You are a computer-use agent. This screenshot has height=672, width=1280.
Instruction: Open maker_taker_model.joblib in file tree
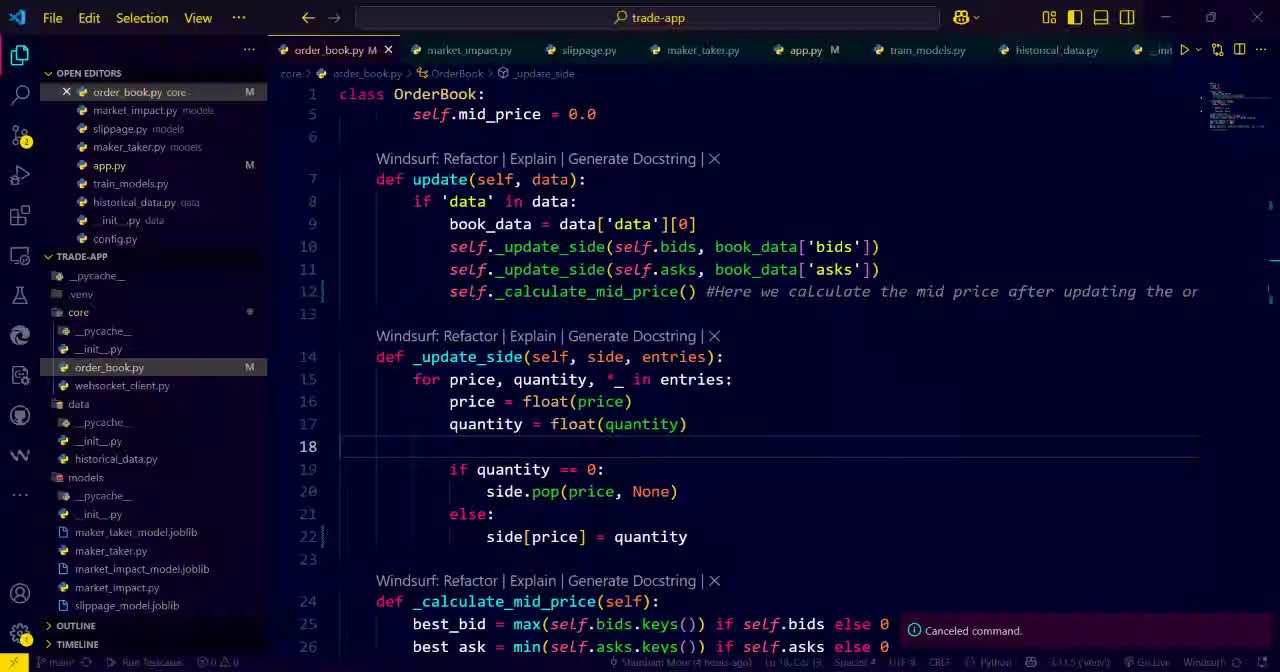tap(136, 532)
